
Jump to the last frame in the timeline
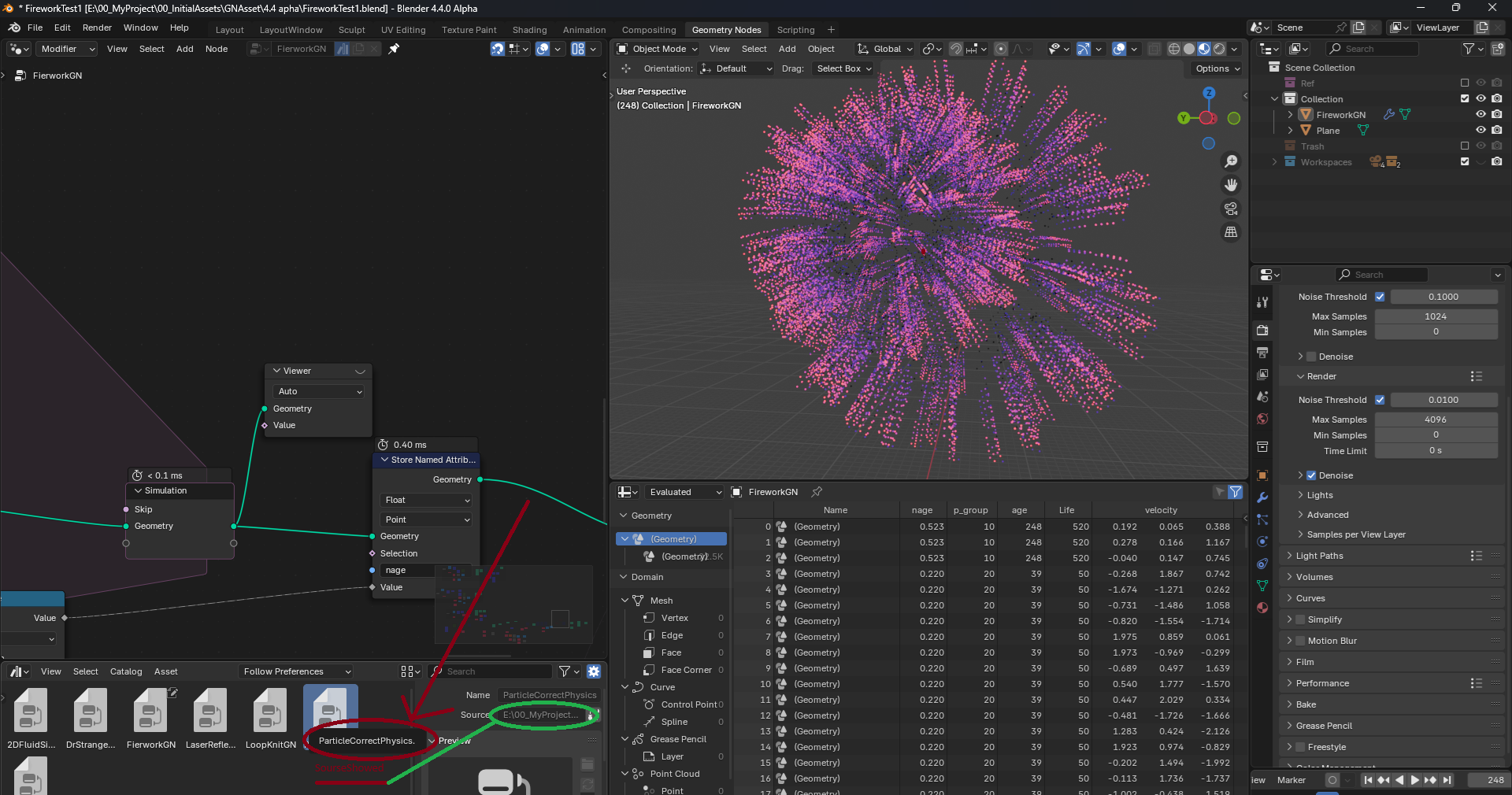[x=1447, y=780]
